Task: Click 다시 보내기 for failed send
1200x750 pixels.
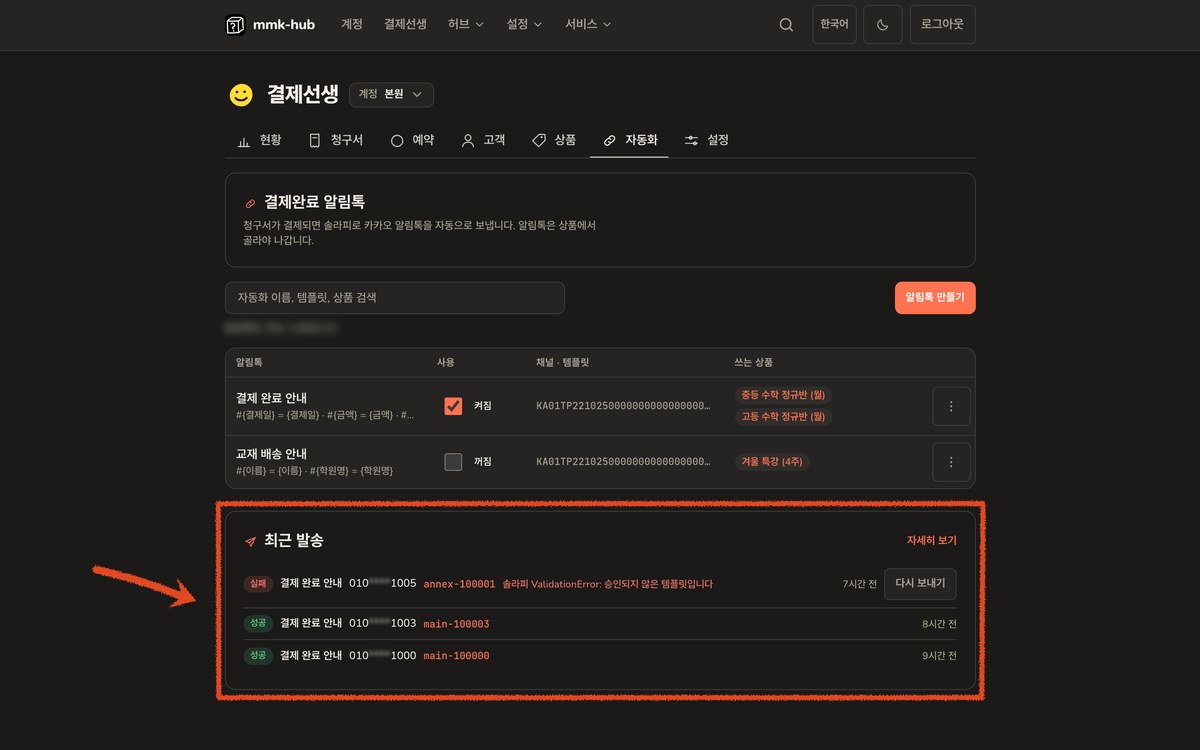Action: [x=920, y=583]
